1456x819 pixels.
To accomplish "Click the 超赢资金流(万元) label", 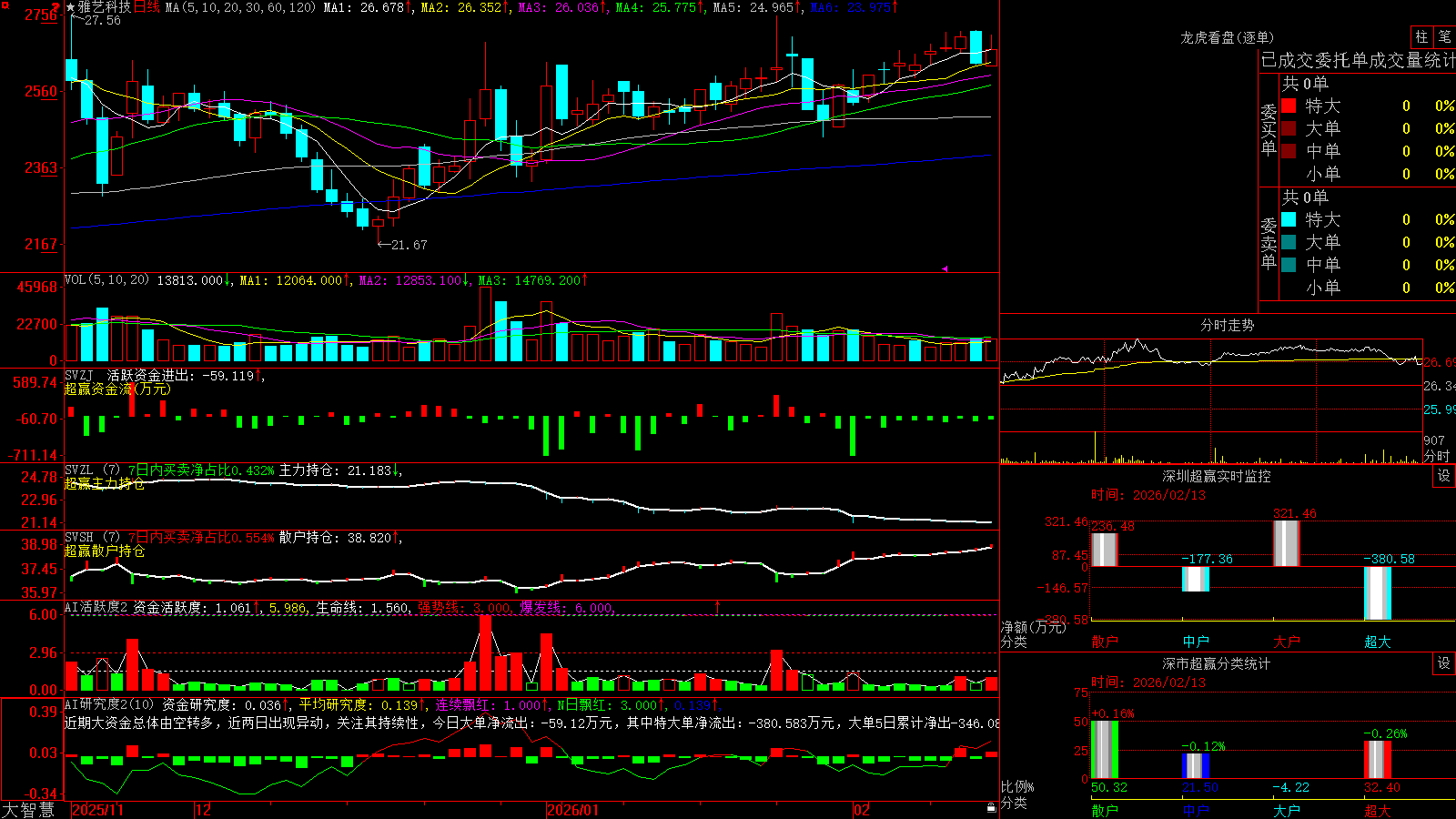I will pyautogui.click(x=117, y=389).
